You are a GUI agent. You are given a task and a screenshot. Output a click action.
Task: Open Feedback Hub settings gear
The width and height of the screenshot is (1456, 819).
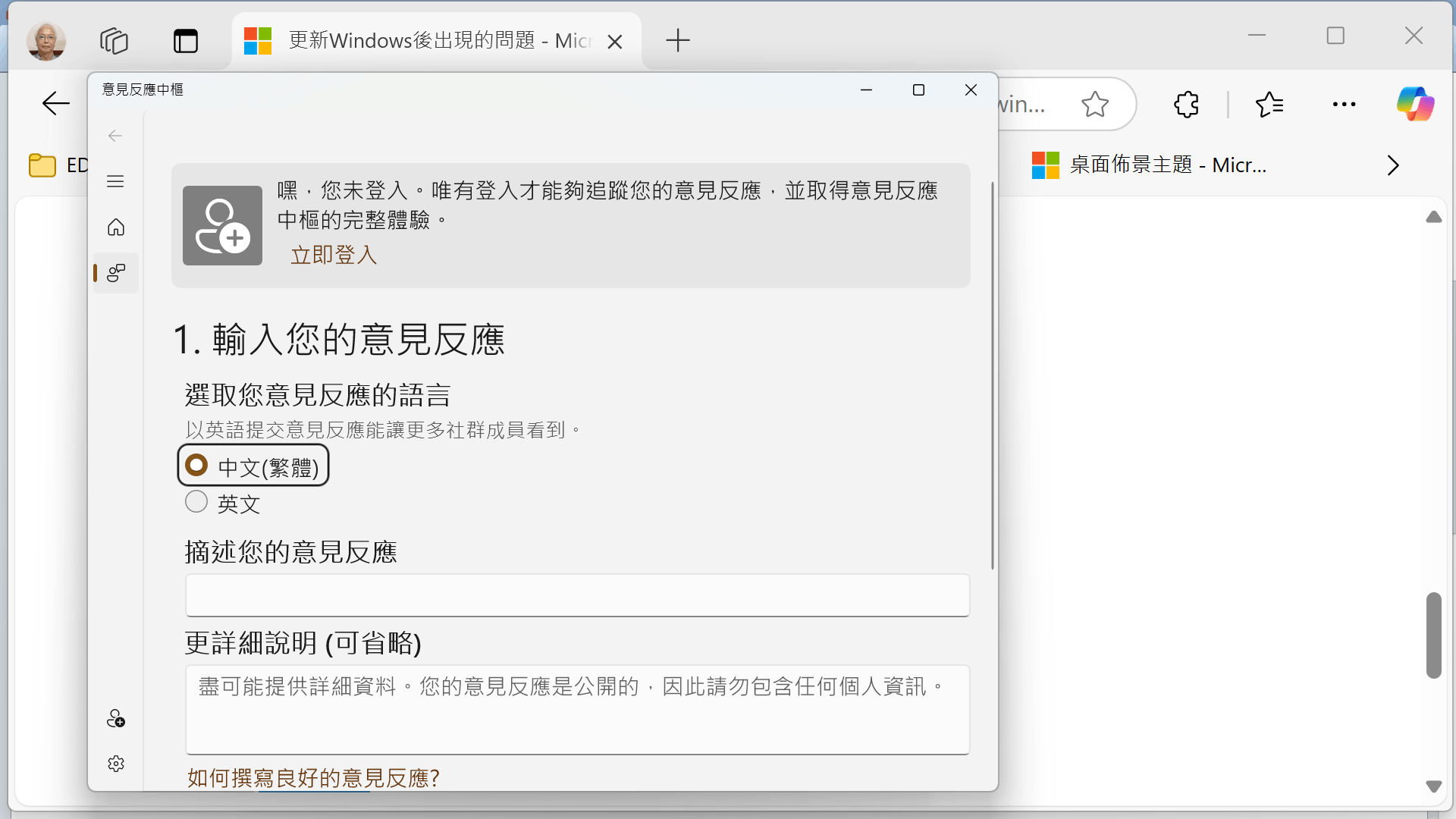116,764
